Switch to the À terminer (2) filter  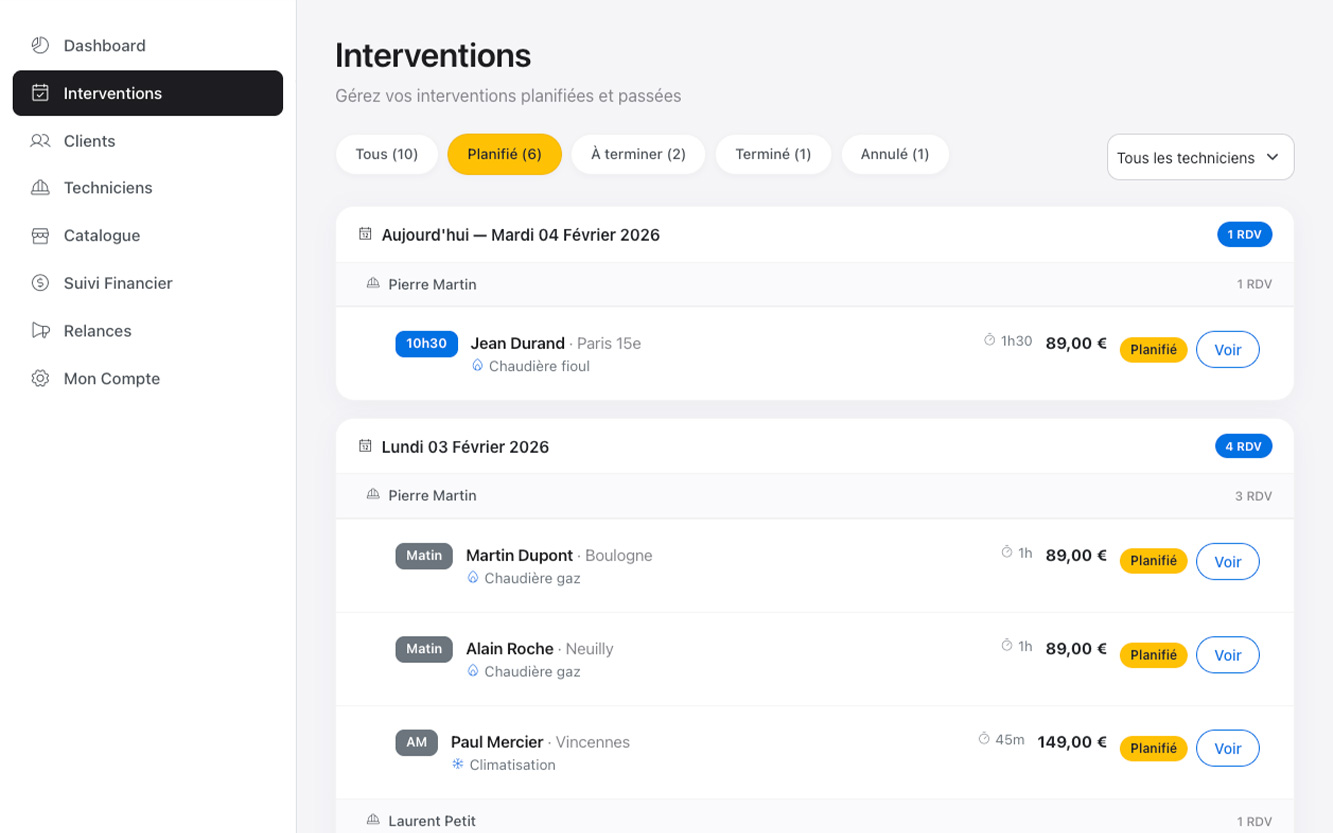coord(638,154)
